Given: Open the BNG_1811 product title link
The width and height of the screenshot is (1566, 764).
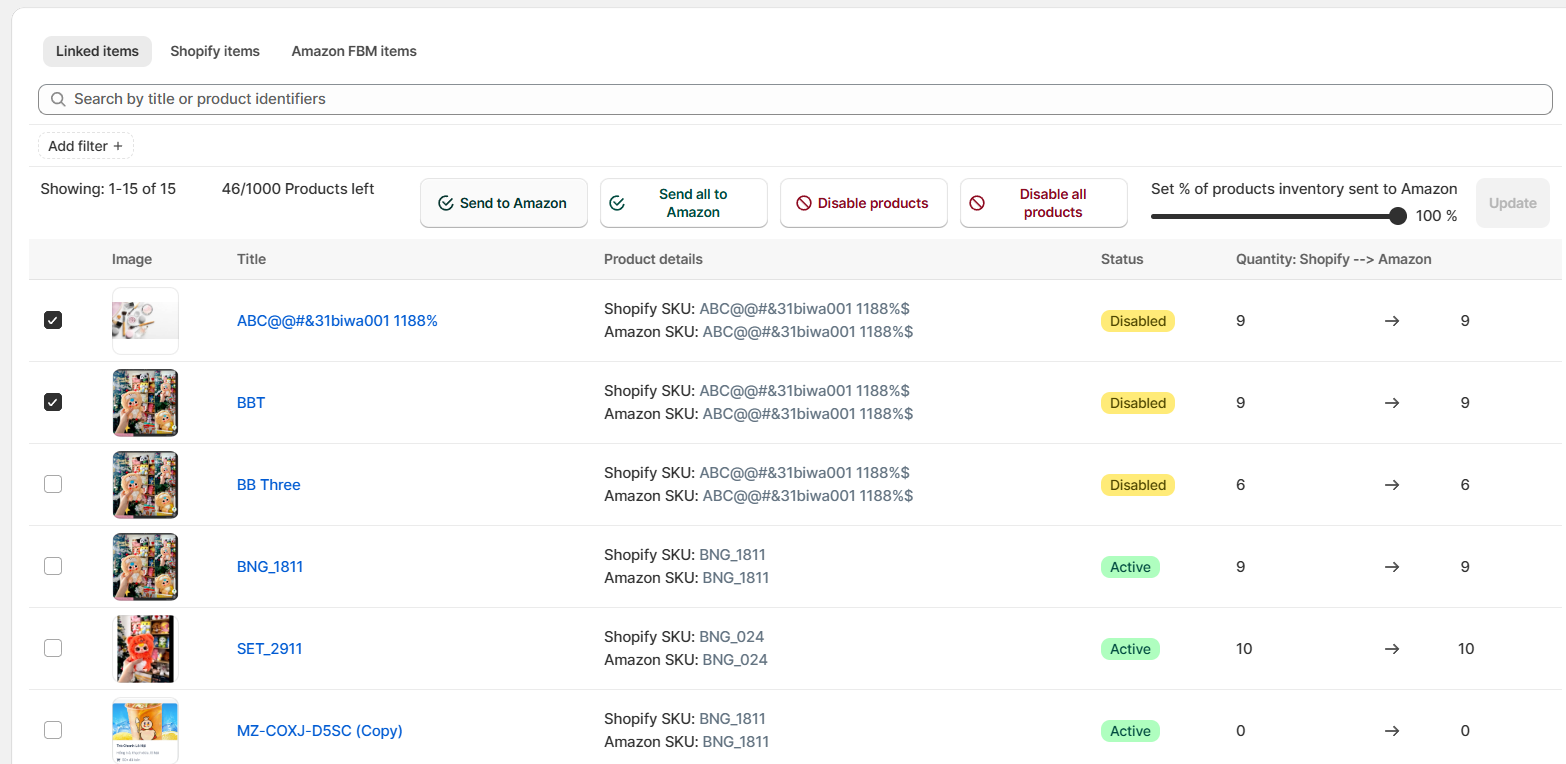Looking at the screenshot, I should 270,567.
